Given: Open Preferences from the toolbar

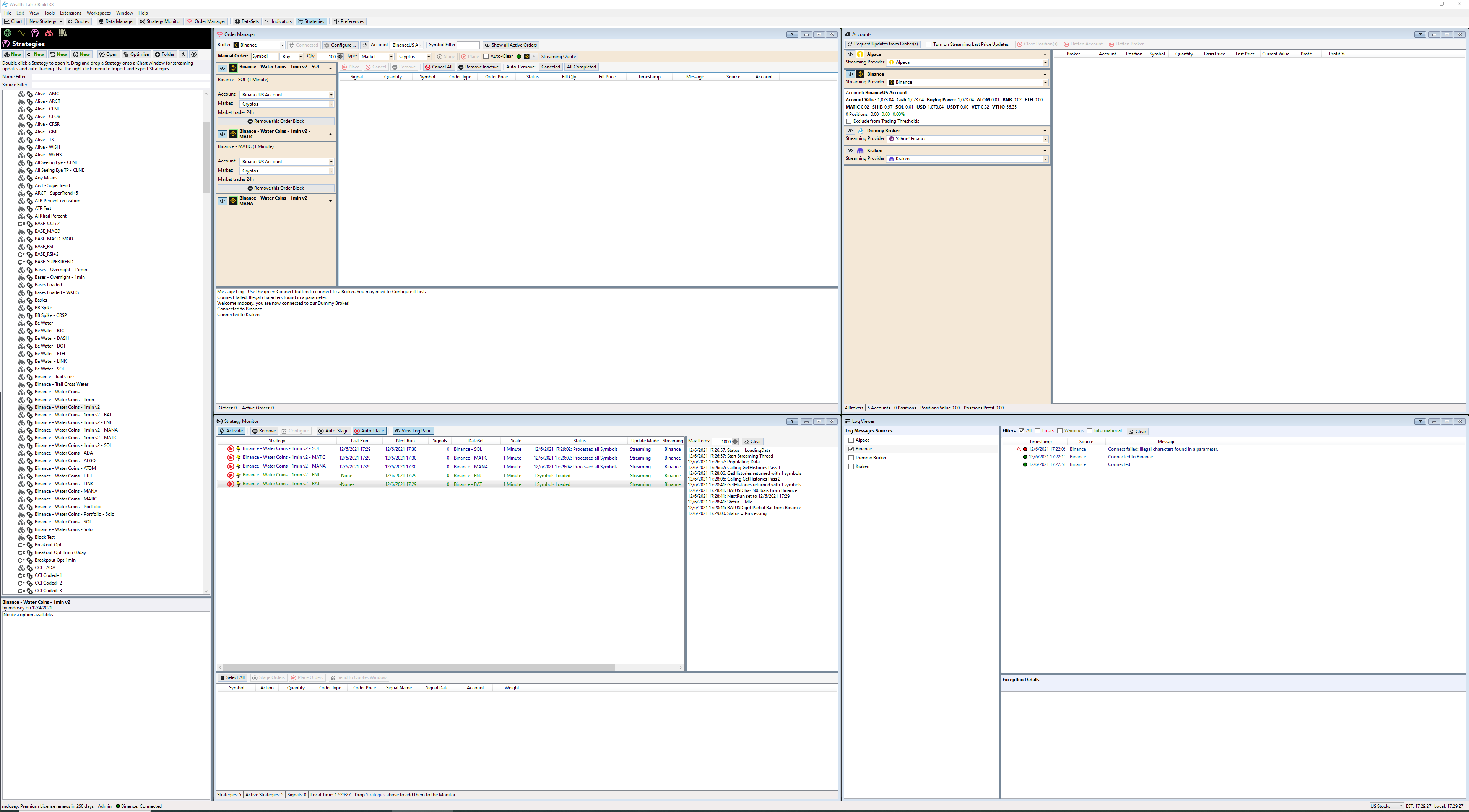Looking at the screenshot, I should click(348, 22).
